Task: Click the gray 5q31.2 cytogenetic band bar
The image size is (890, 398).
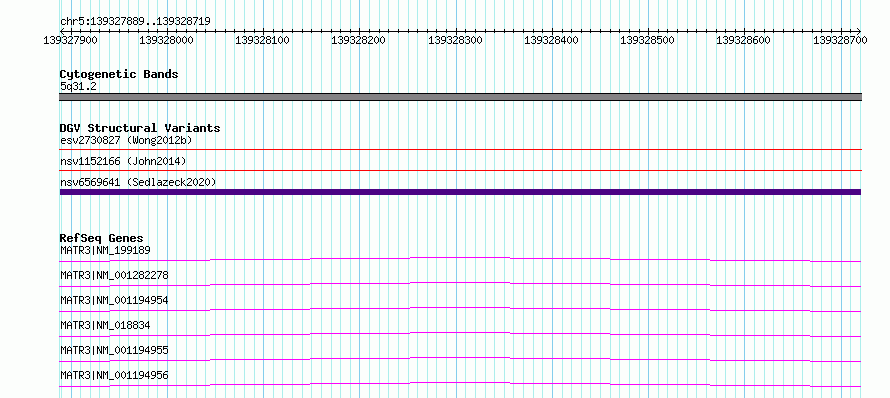Action: pyautogui.click(x=460, y=97)
